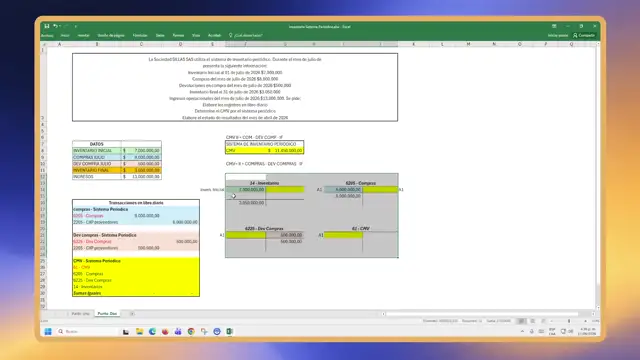
Task: Select the Parte Dos sheet tab
Action: coord(107,313)
